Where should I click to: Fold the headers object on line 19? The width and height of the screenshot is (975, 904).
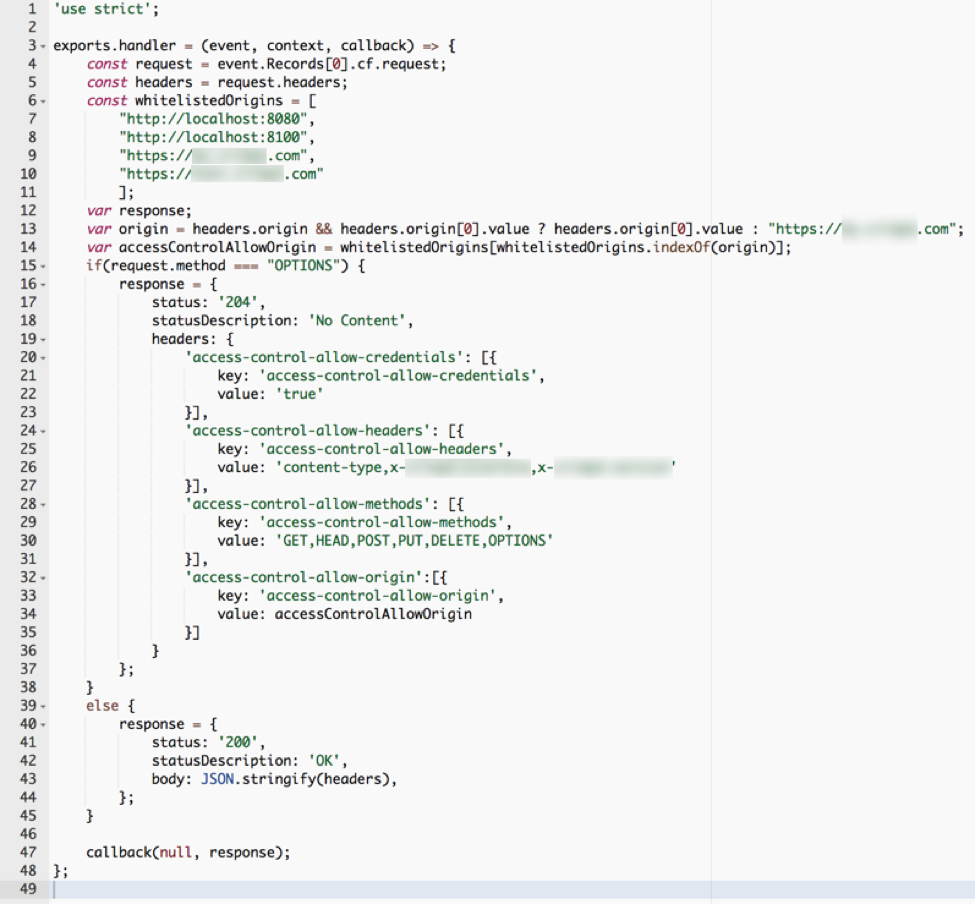[42, 338]
